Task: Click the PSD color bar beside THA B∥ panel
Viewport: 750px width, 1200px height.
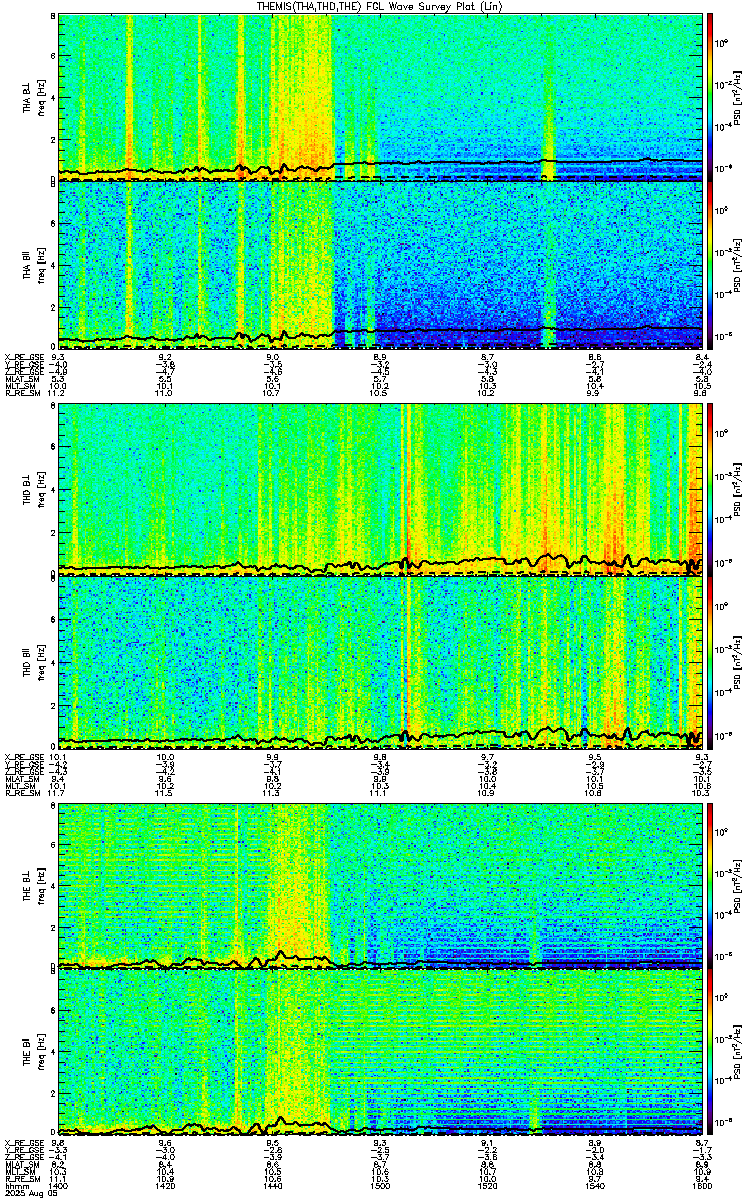Action: point(711,264)
